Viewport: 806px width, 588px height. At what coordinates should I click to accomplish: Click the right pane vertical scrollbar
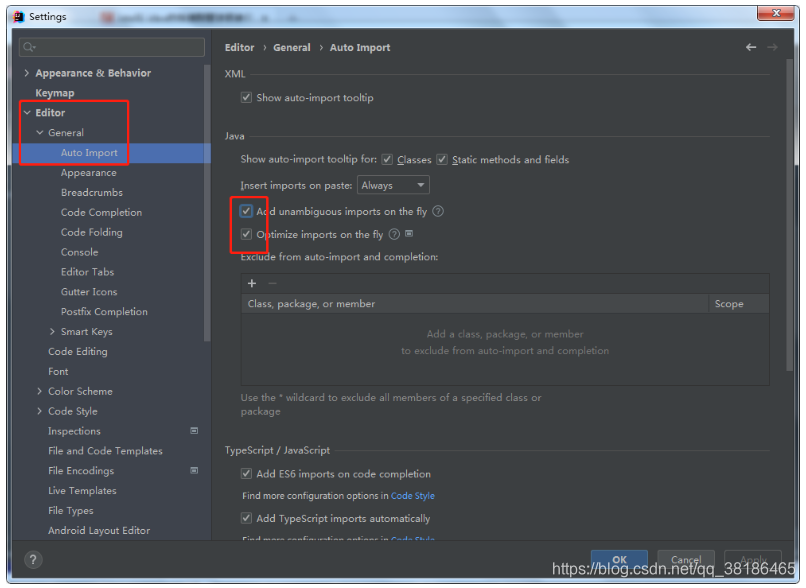point(789,215)
